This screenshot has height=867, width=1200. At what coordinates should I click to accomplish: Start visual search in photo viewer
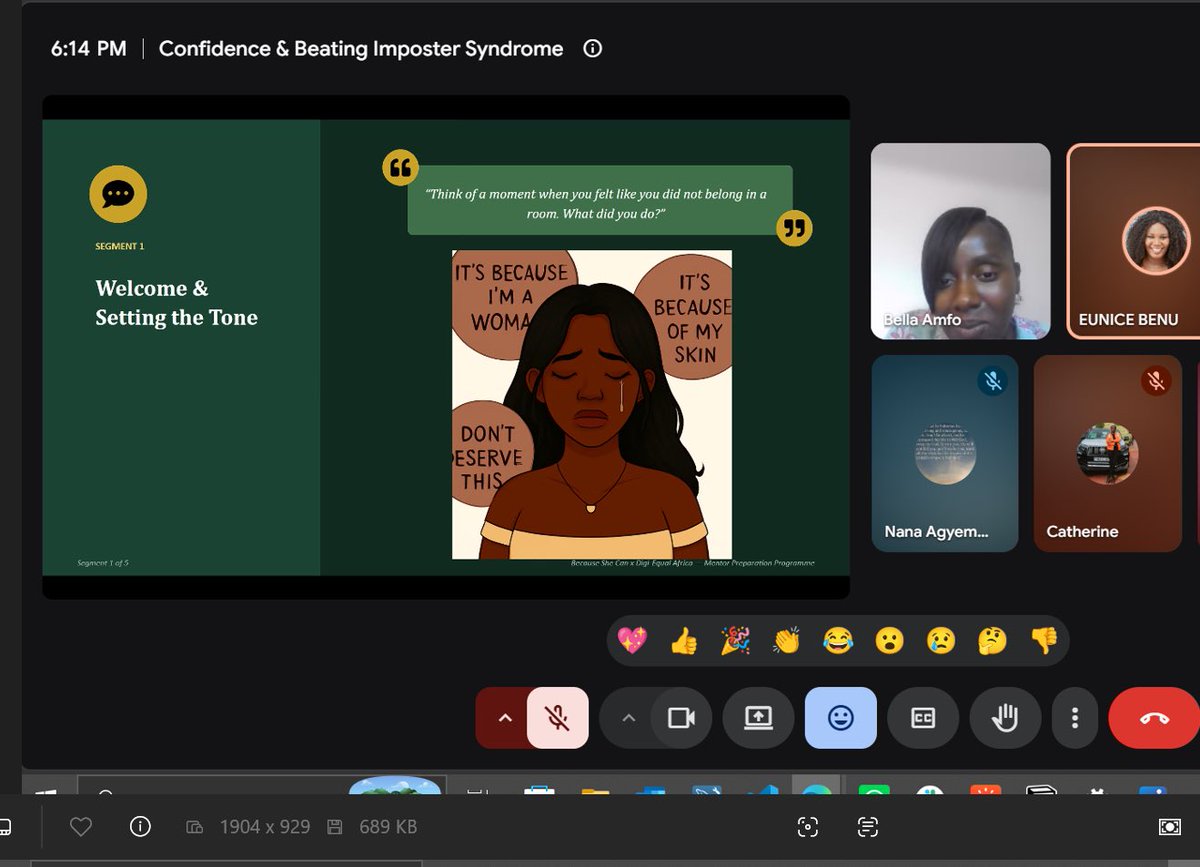pos(808,827)
